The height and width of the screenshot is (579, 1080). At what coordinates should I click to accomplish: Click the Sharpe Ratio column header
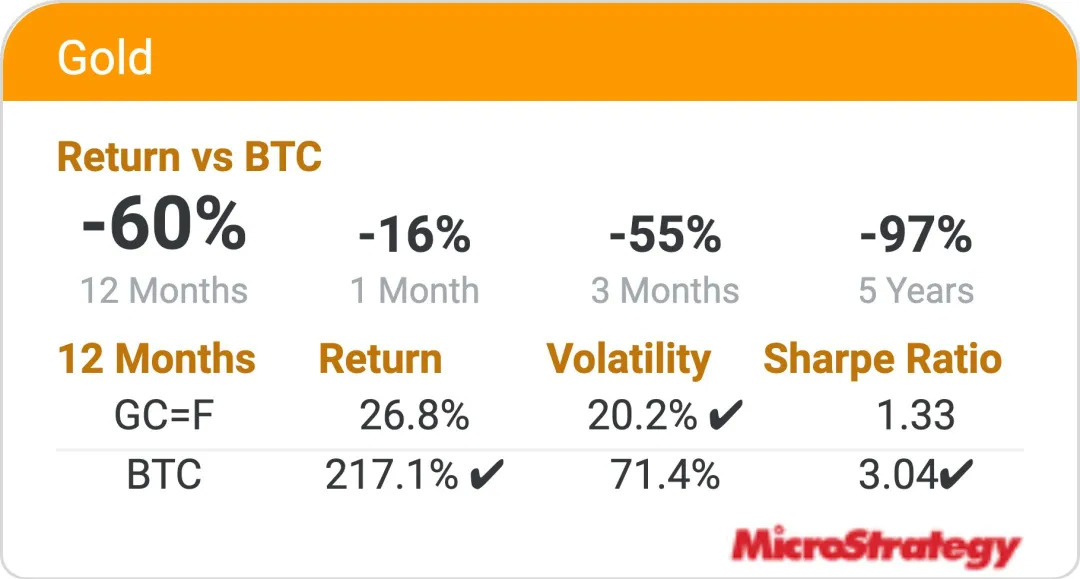(882, 359)
